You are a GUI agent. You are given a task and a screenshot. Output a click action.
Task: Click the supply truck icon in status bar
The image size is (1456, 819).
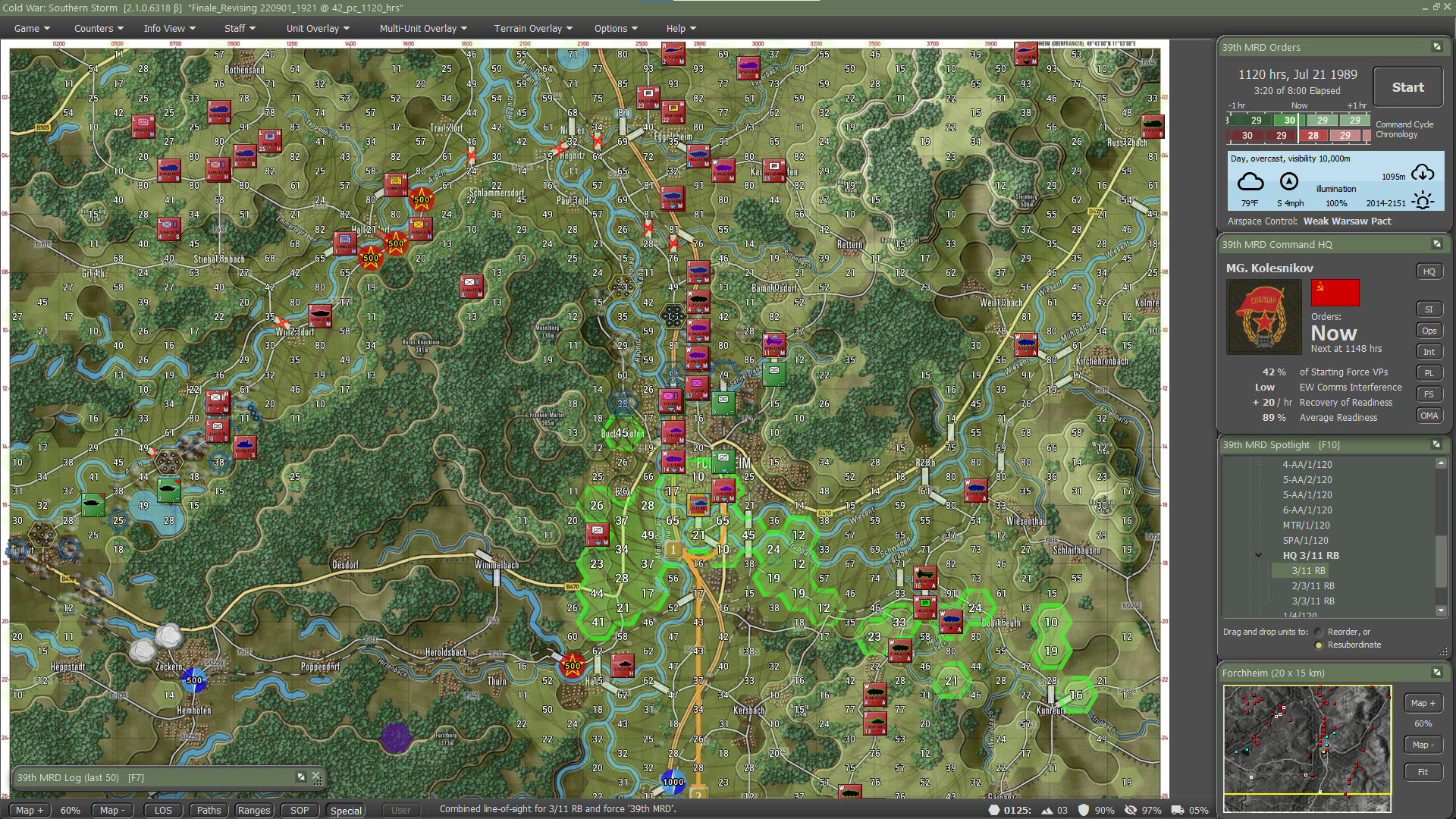tap(1176, 810)
